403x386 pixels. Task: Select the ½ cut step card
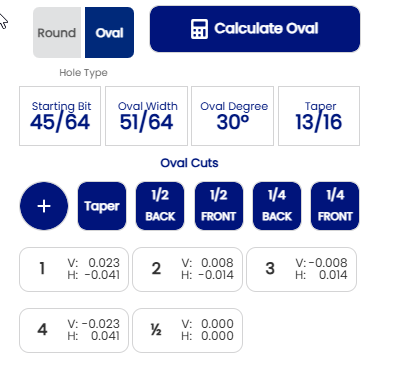(x=187, y=330)
